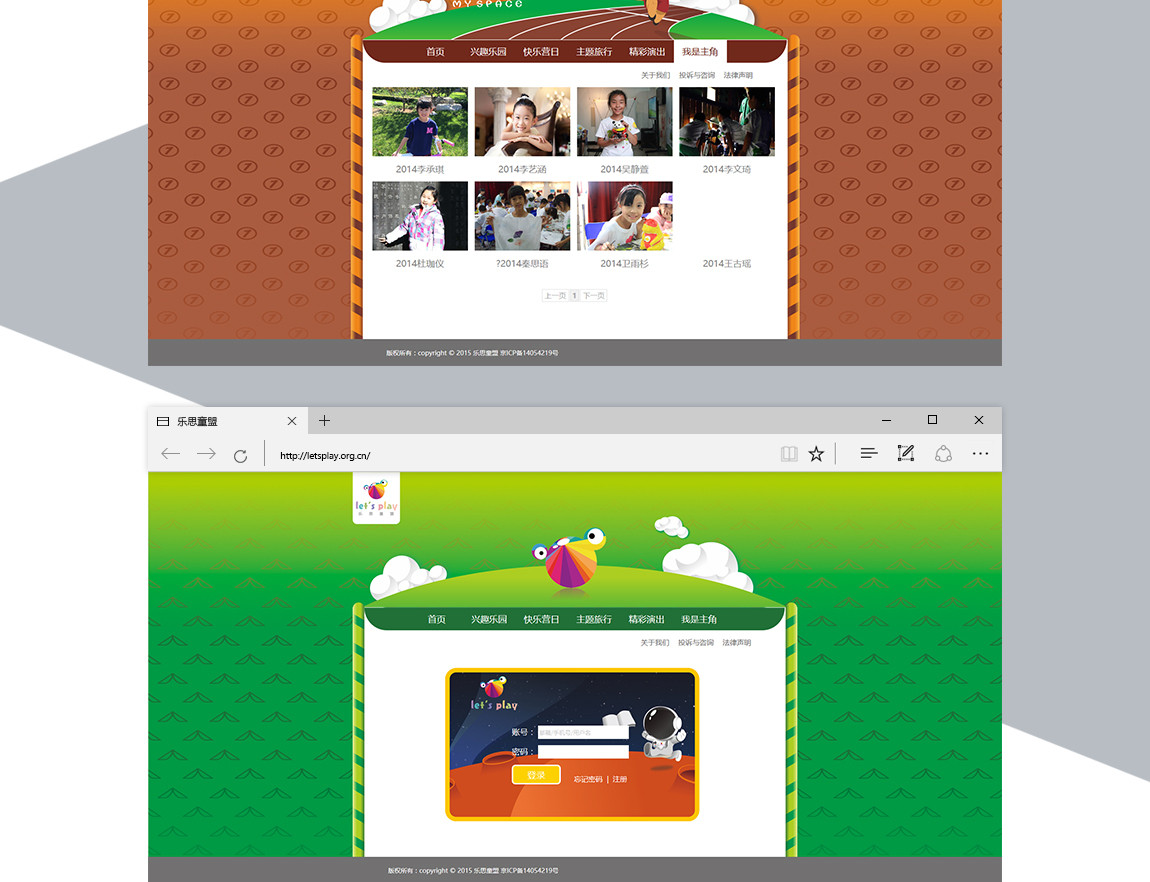The width and height of the screenshot is (1150, 882).
Task: Click the 忘记密码 forgot password link
Action: click(588, 779)
